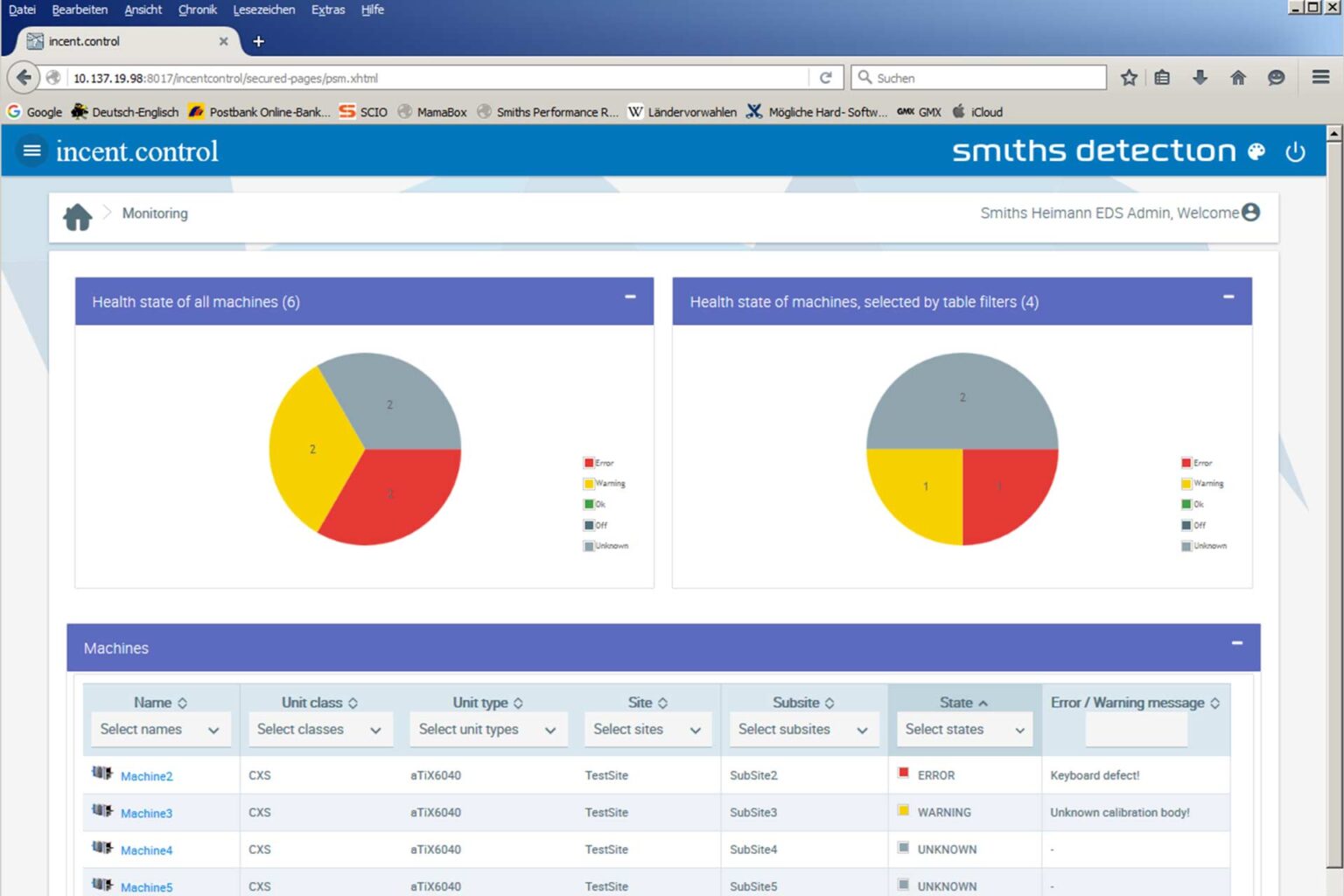This screenshot has height=896, width=1344.
Task: Open the Select unit types dropdown
Action: tap(486, 730)
